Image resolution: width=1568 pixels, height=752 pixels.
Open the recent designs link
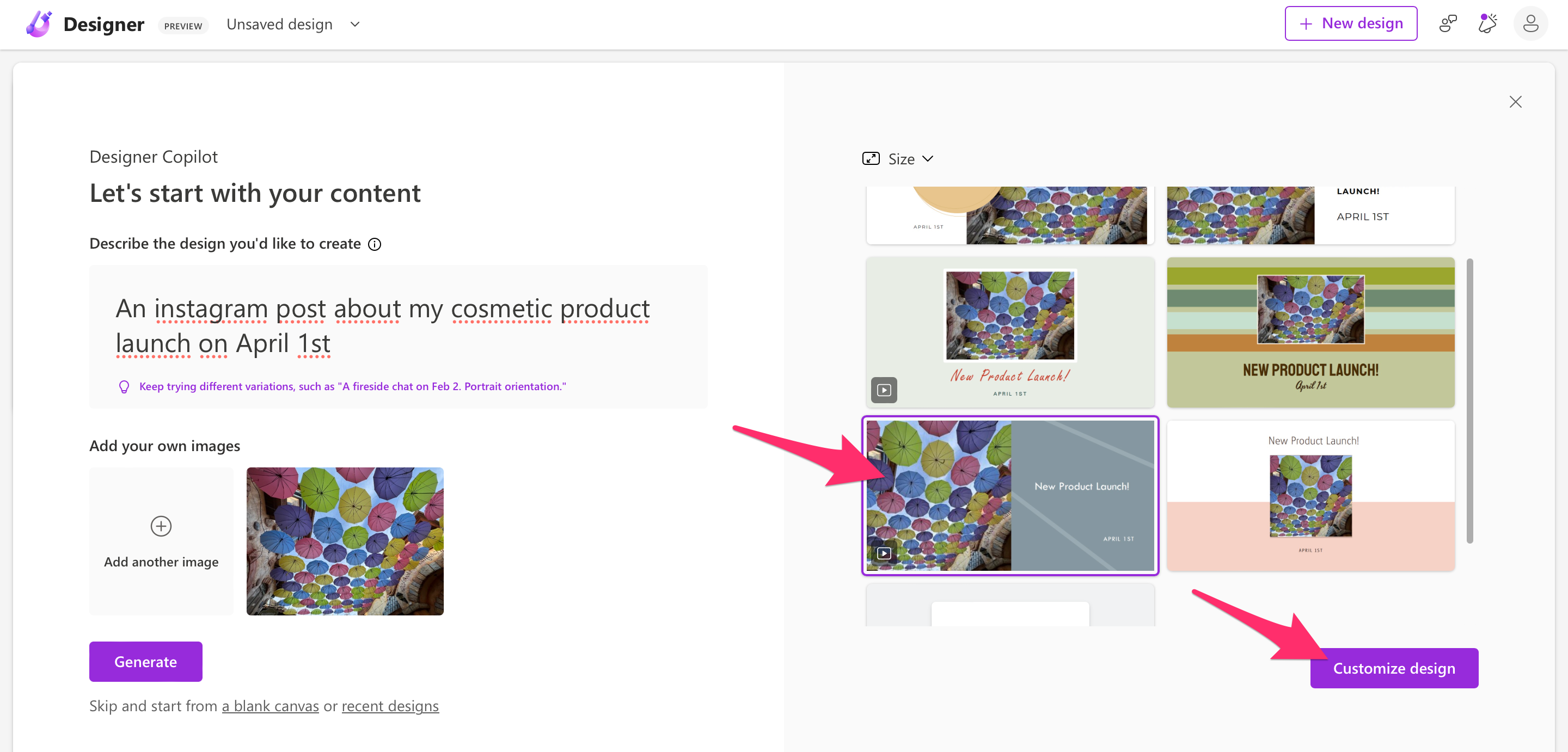390,706
